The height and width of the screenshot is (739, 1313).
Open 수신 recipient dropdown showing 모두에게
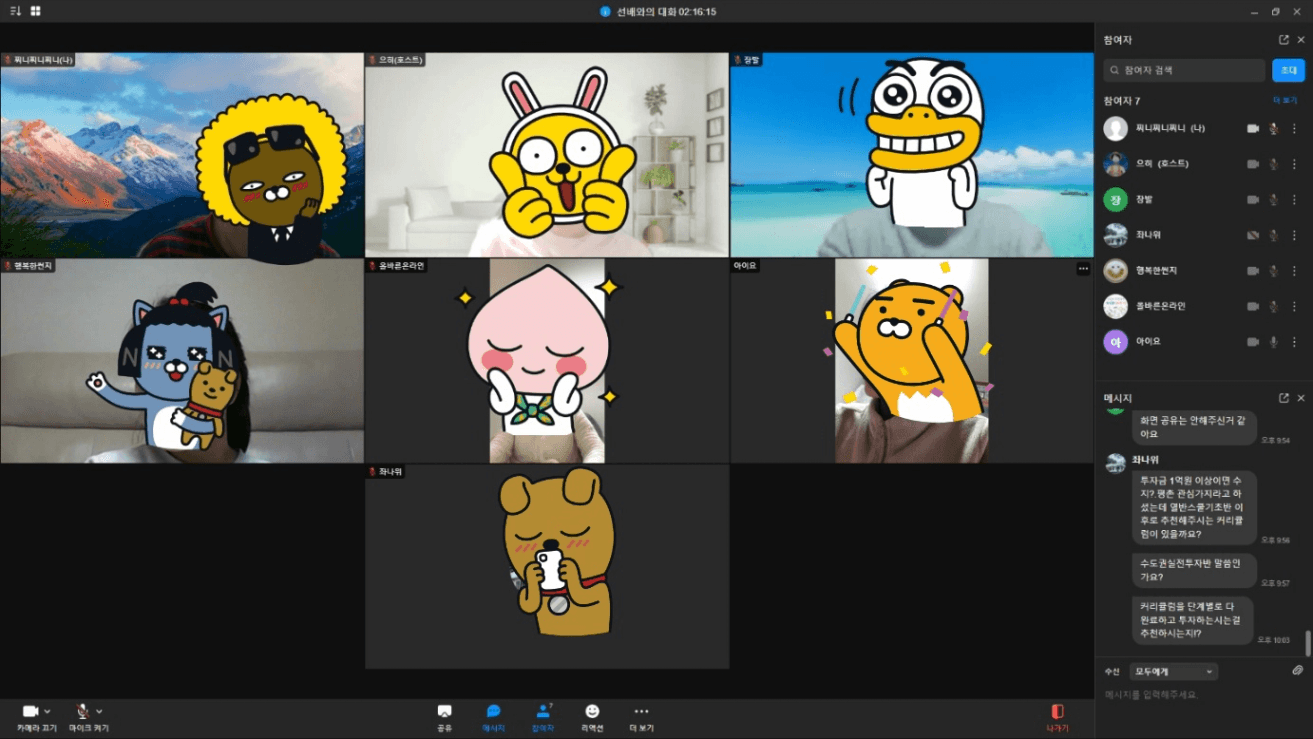[x=1173, y=672]
